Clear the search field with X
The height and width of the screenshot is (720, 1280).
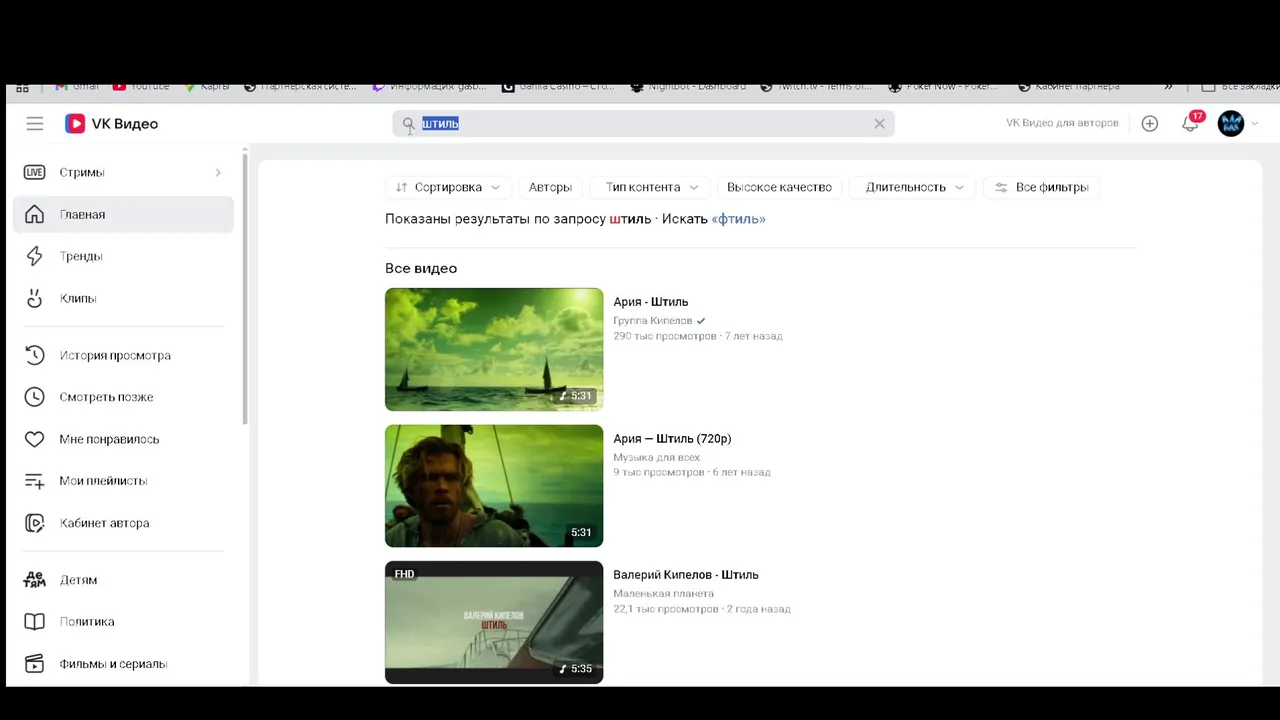879,124
